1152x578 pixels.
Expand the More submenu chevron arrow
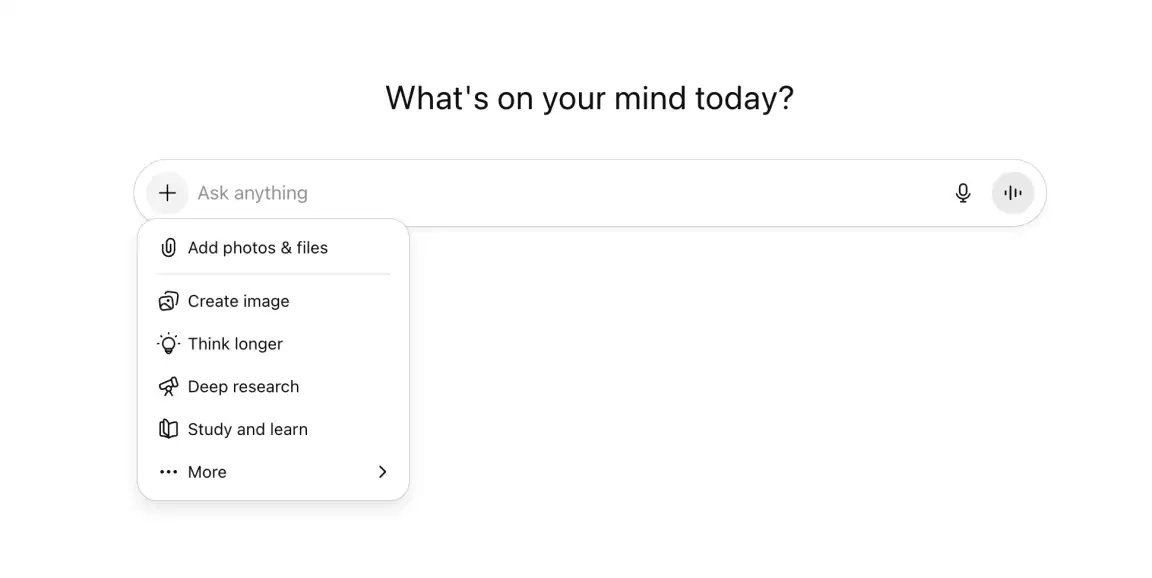coord(382,472)
